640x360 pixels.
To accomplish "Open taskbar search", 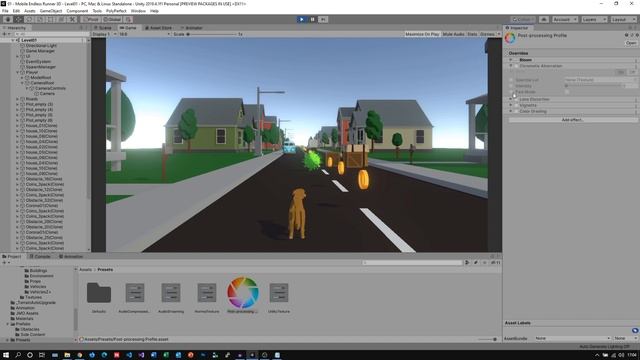I will [x=18, y=355].
